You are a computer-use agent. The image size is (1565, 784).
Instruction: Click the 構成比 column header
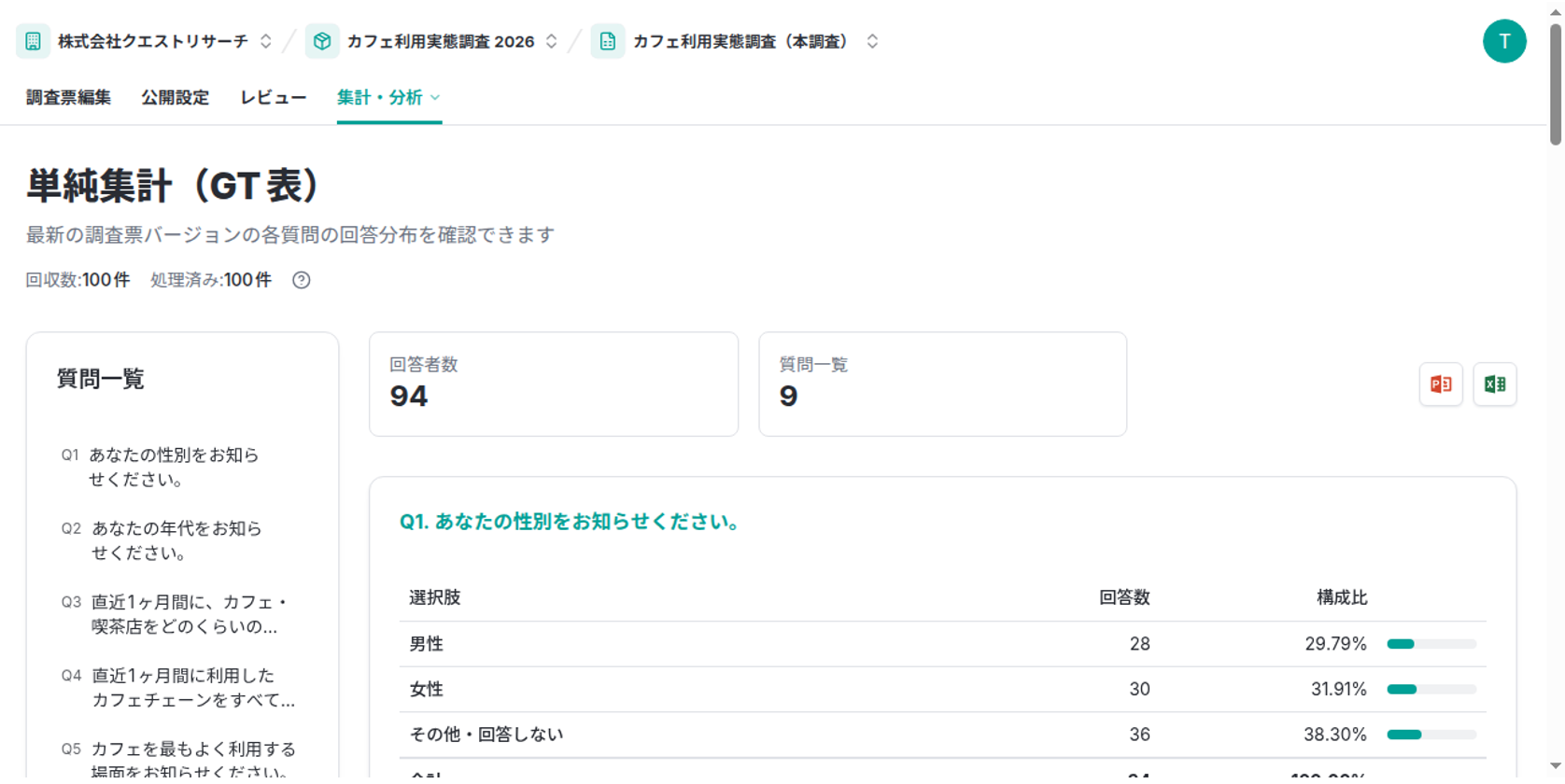1342,597
